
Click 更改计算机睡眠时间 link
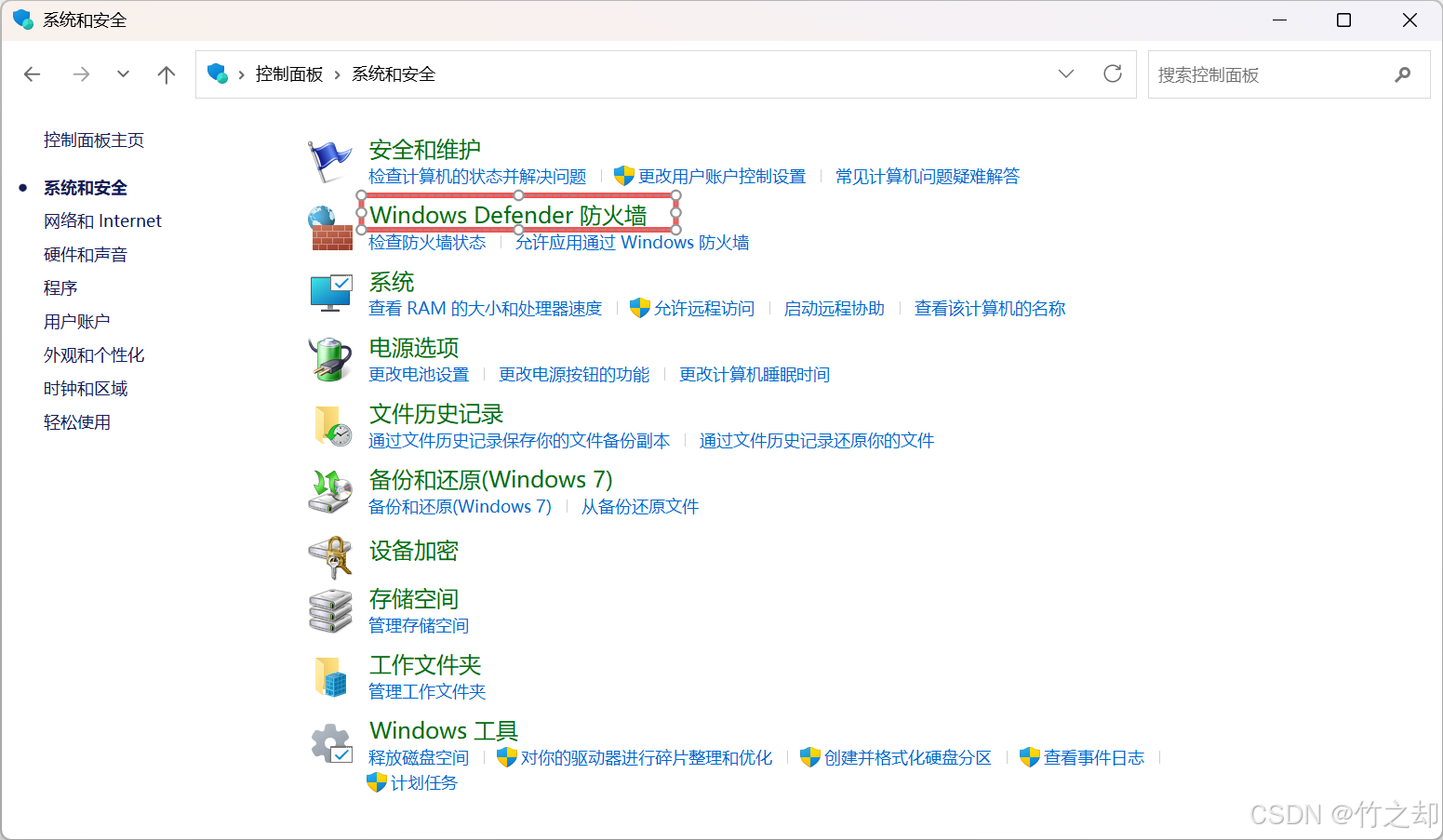755,375
